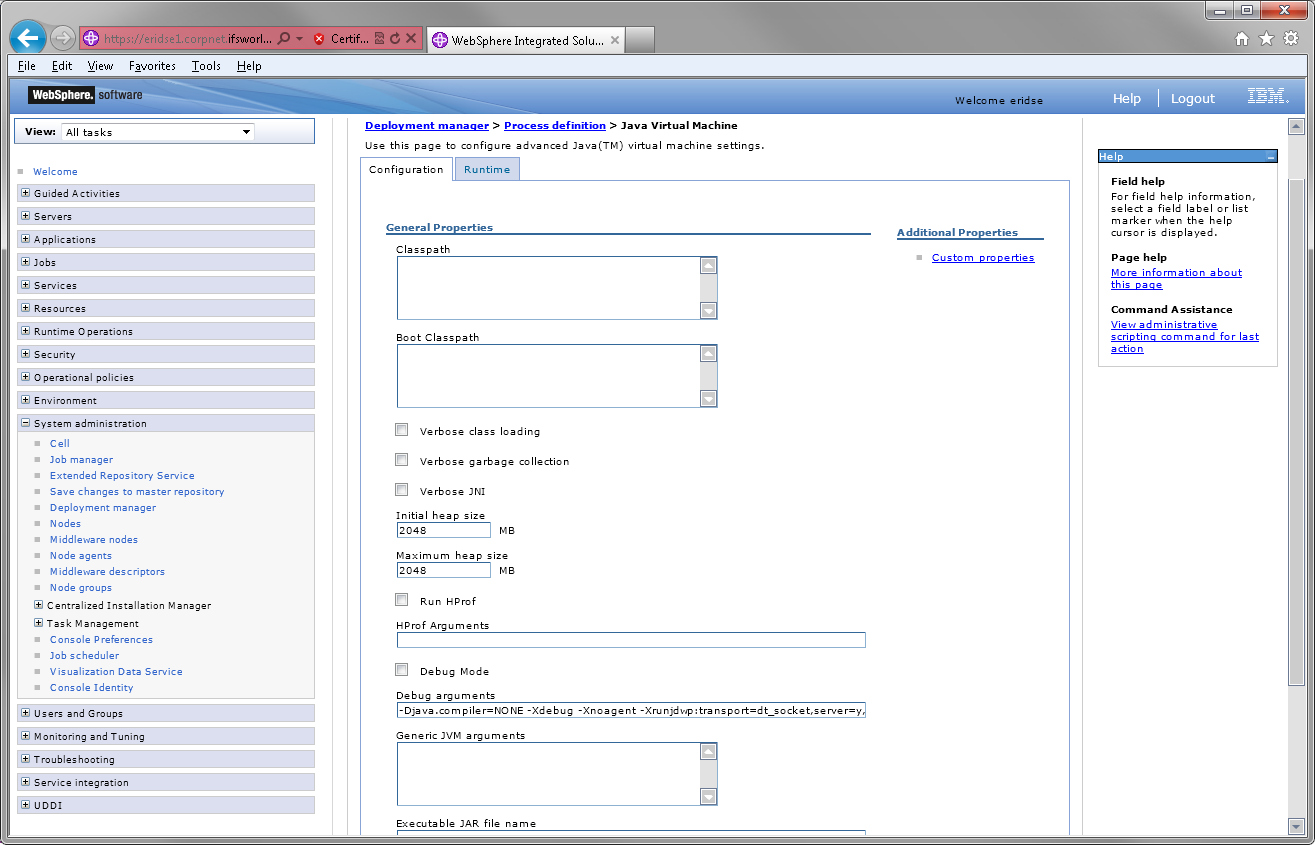
Task: Click the page vertical scrollbar down arrow
Action: point(1296,826)
